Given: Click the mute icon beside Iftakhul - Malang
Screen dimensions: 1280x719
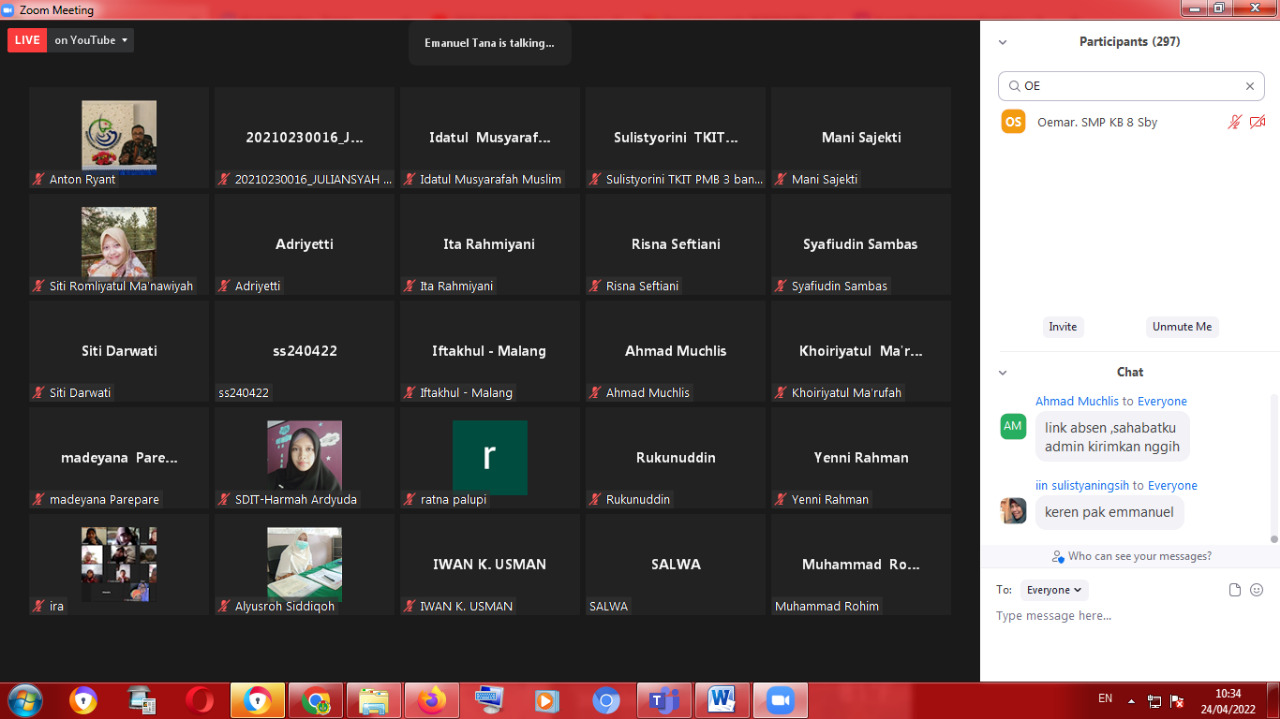Looking at the screenshot, I should click(x=410, y=393).
